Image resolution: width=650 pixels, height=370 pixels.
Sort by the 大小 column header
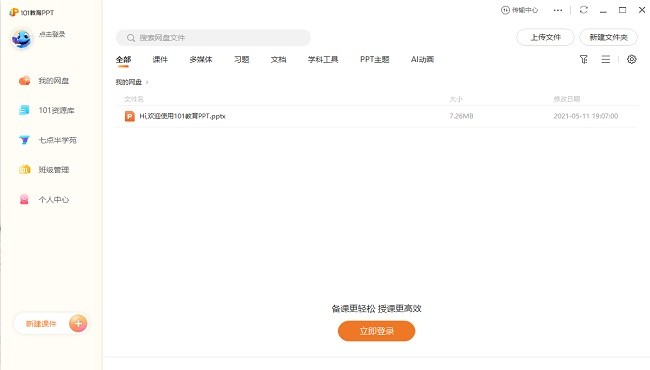click(456, 99)
